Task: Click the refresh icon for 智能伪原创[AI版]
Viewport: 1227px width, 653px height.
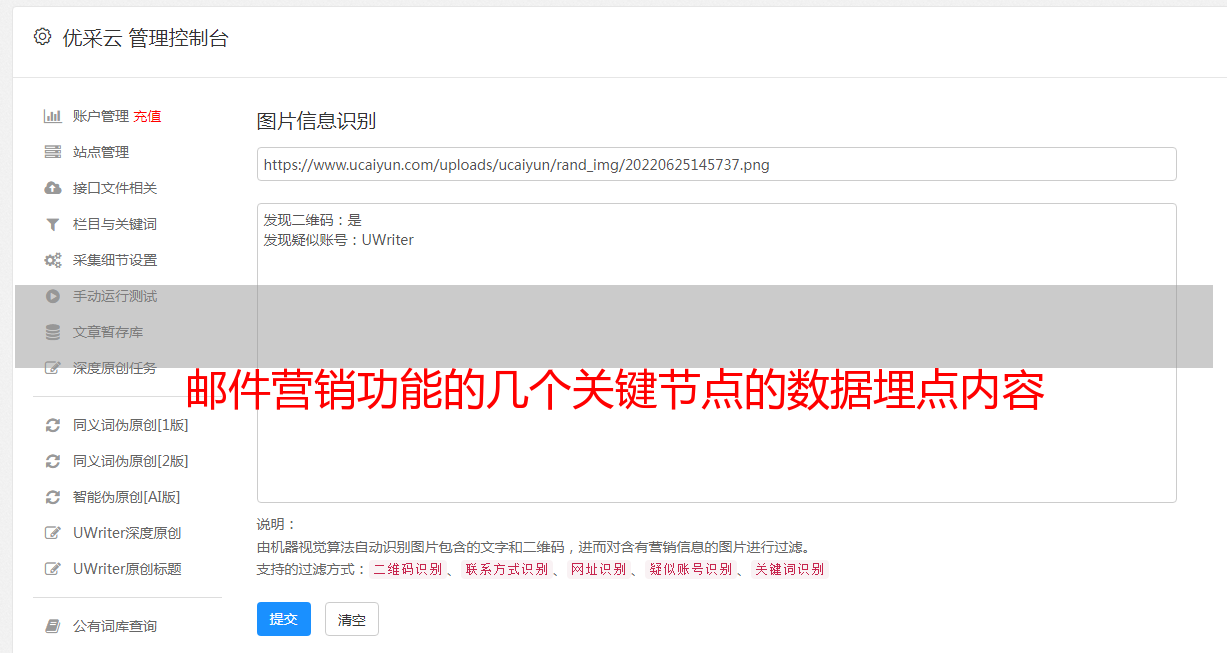Action: 53,497
